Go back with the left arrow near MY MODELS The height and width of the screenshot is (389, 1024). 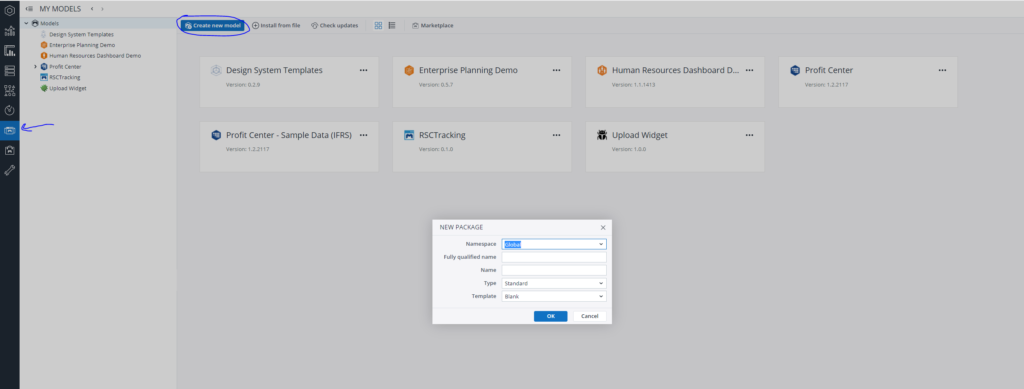tap(92, 8)
